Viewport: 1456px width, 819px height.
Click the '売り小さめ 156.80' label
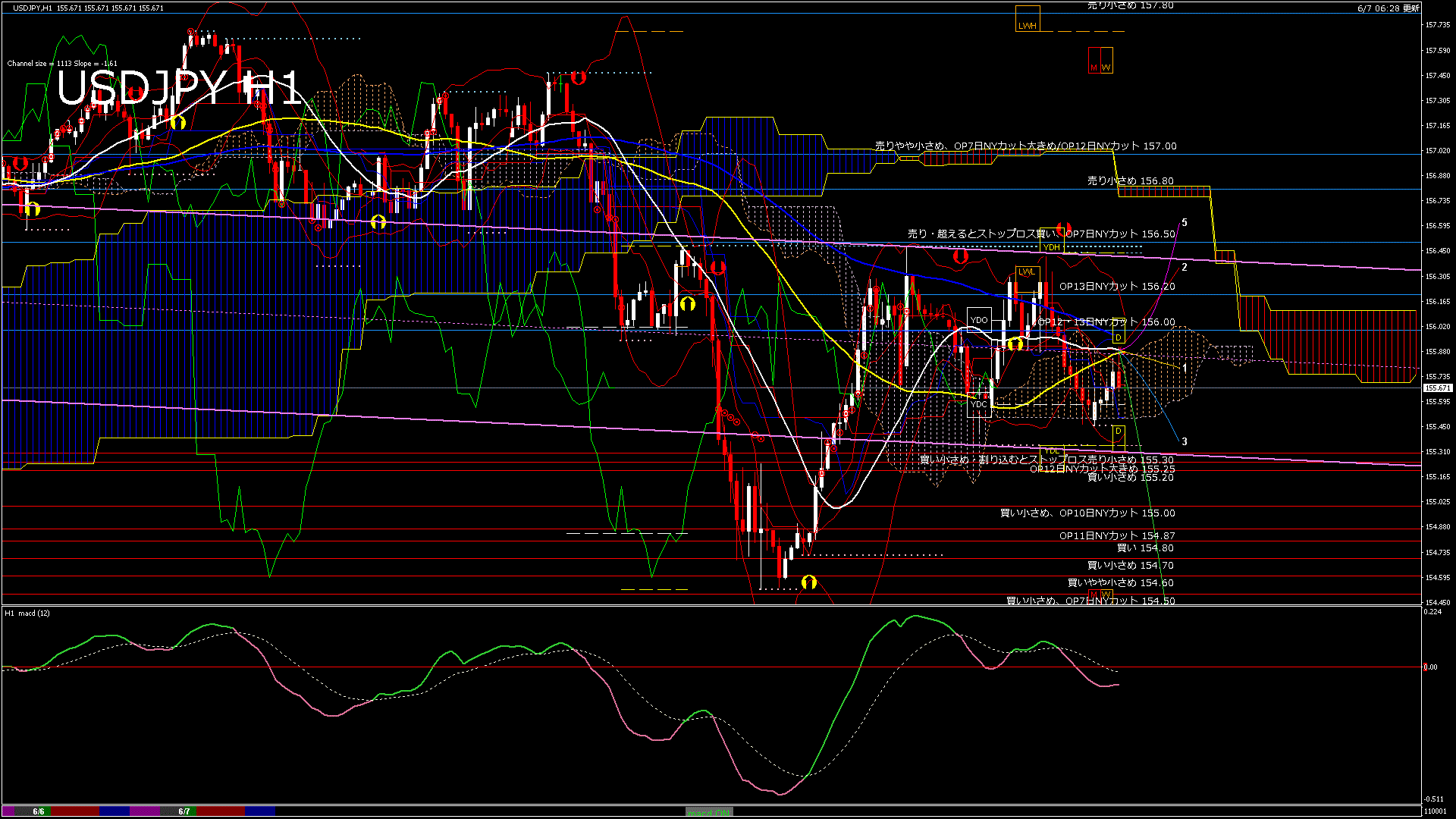coord(1131,181)
